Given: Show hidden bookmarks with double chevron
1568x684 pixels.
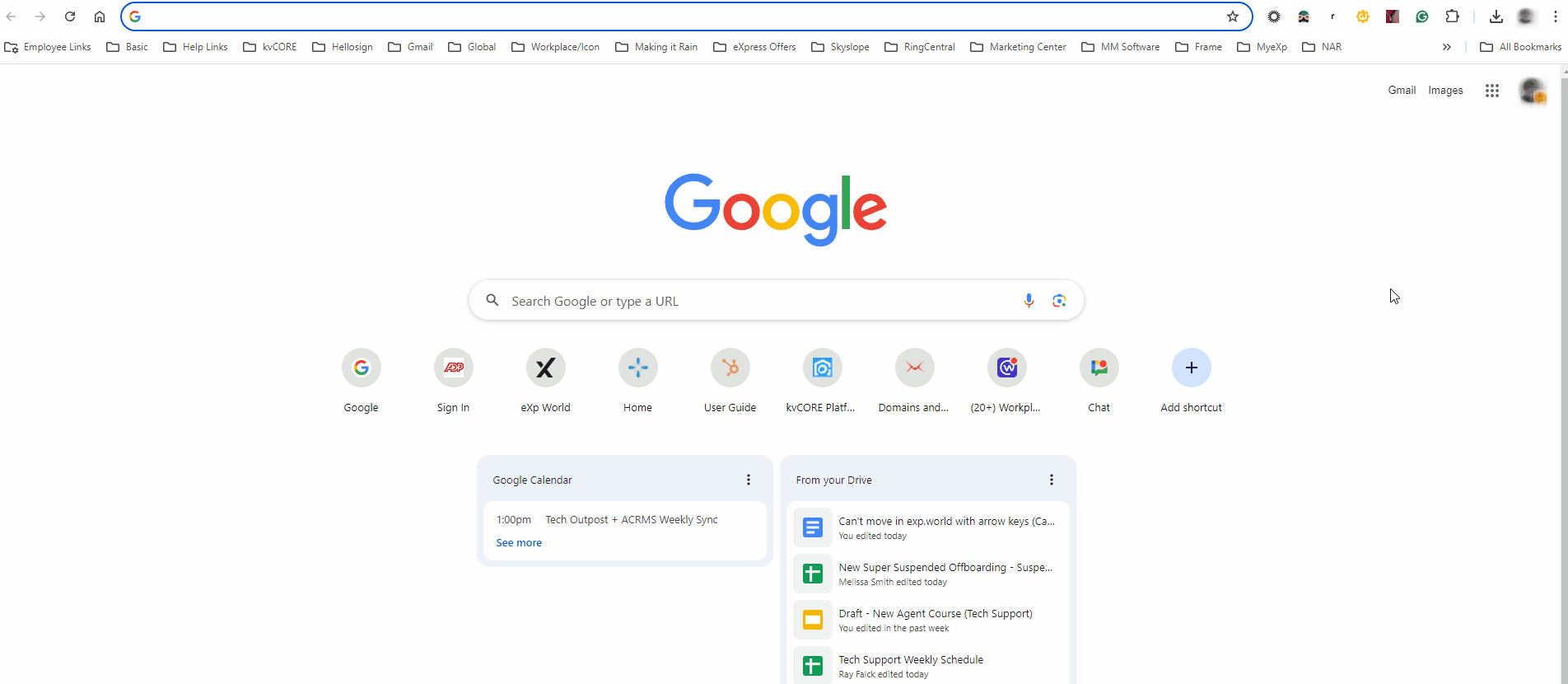Looking at the screenshot, I should point(1447,47).
